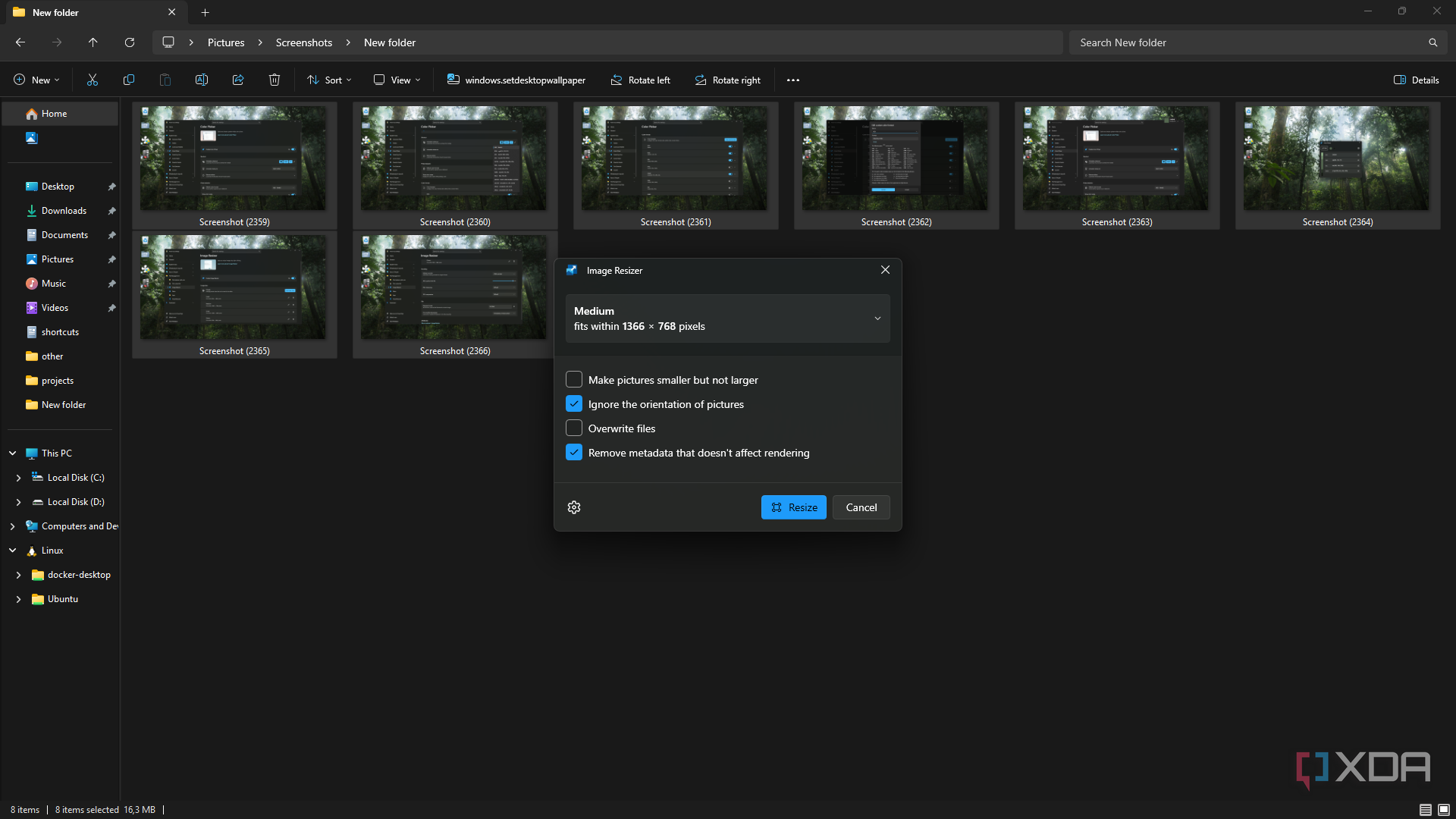The height and width of the screenshot is (819, 1456).
Task: Click the This PC monitor icon in the address bar
Action: (x=168, y=42)
